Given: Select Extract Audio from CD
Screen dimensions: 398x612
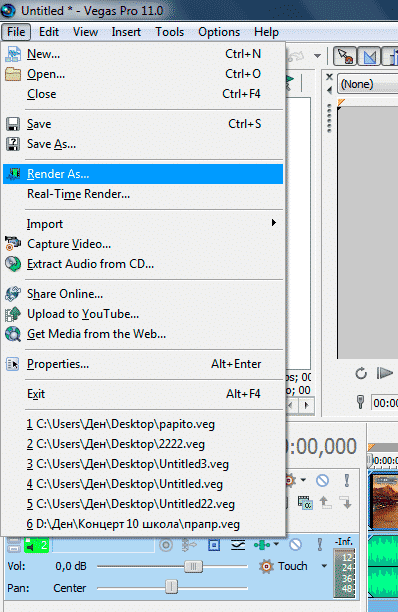Looking at the screenshot, I should [143, 264].
